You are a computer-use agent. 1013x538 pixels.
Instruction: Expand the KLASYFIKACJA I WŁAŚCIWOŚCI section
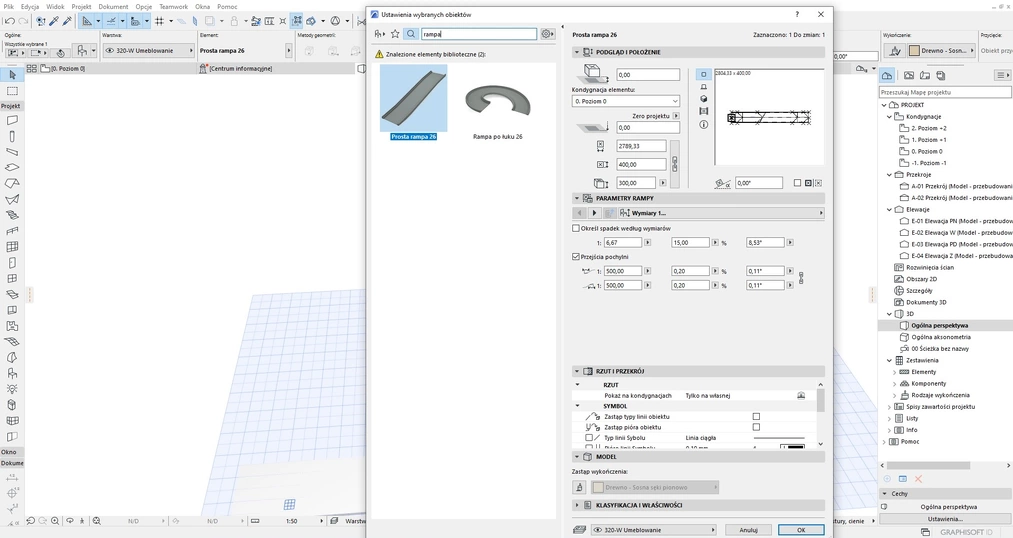[x=576, y=505]
